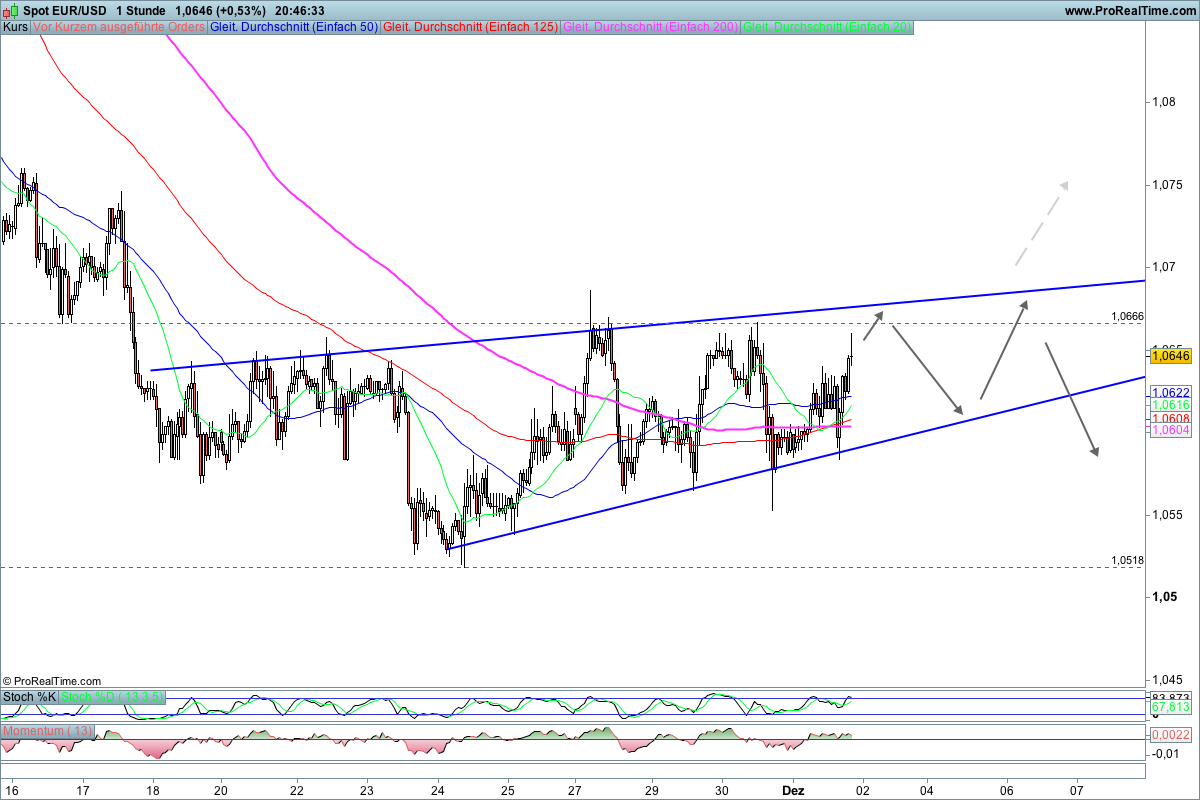Click the -0,01 momentum axis label
Screen dimensions: 1200x800
[1164, 753]
